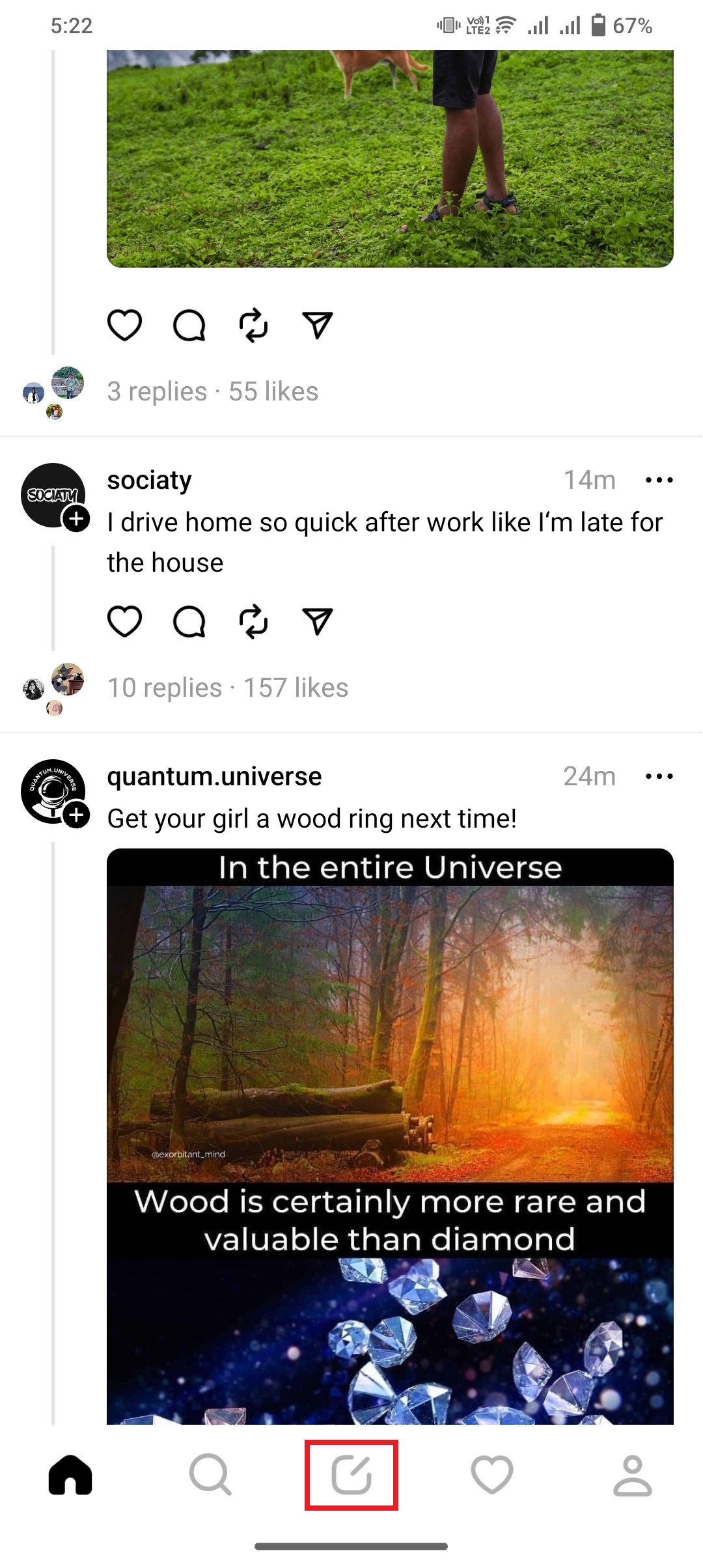The width and height of the screenshot is (703, 1568).
Task: Open the three-dot menu on sociaty's post
Action: click(x=659, y=480)
